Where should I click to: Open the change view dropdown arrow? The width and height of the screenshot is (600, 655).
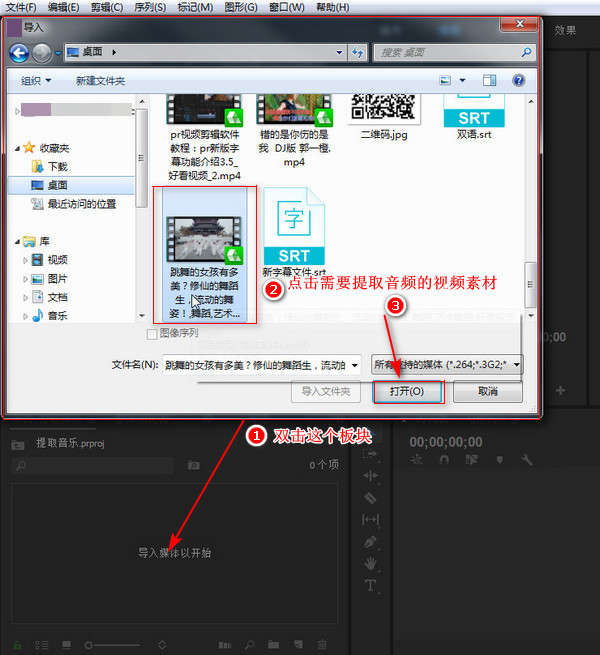tap(463, 80)
